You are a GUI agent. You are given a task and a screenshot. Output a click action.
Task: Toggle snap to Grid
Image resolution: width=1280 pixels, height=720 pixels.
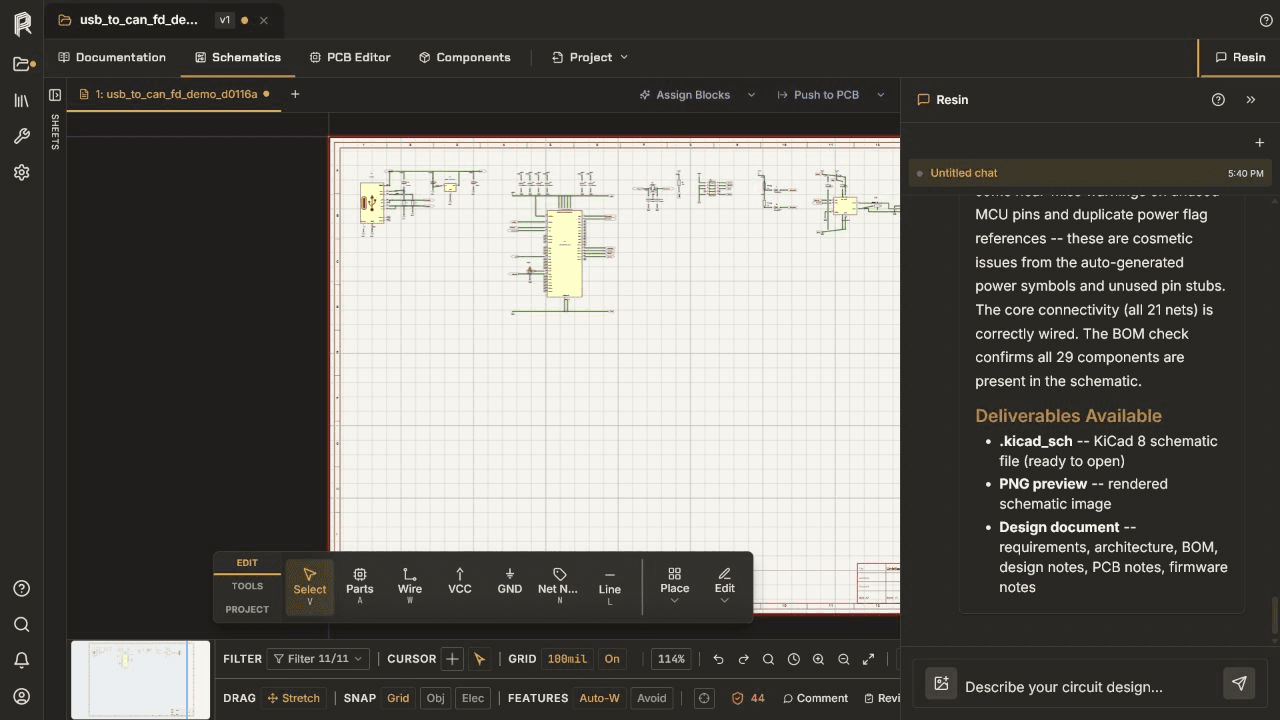tap(398, 698)
